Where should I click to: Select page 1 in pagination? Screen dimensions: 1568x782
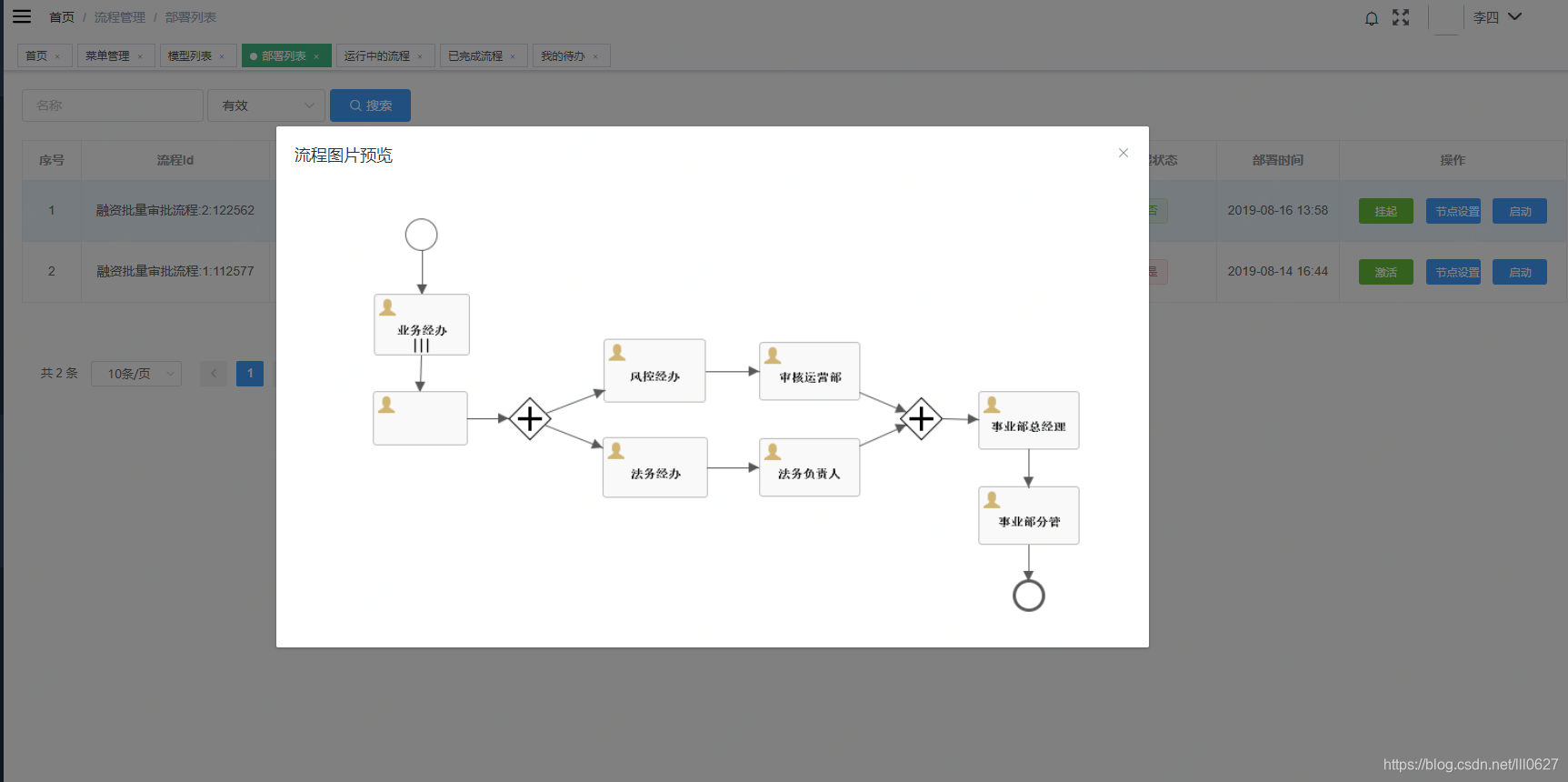pos(250,374)
